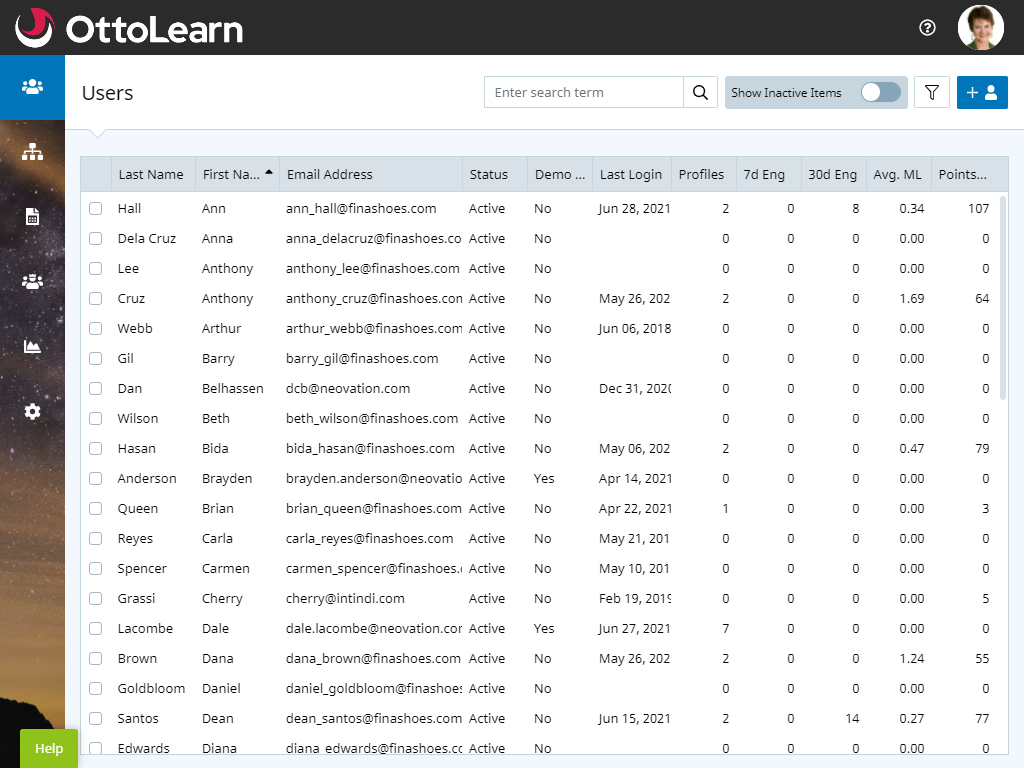This screenshot has height=768, width=1024.
Task: Tick the checkbox for Arthur Webb
Action: coord(95,328)
